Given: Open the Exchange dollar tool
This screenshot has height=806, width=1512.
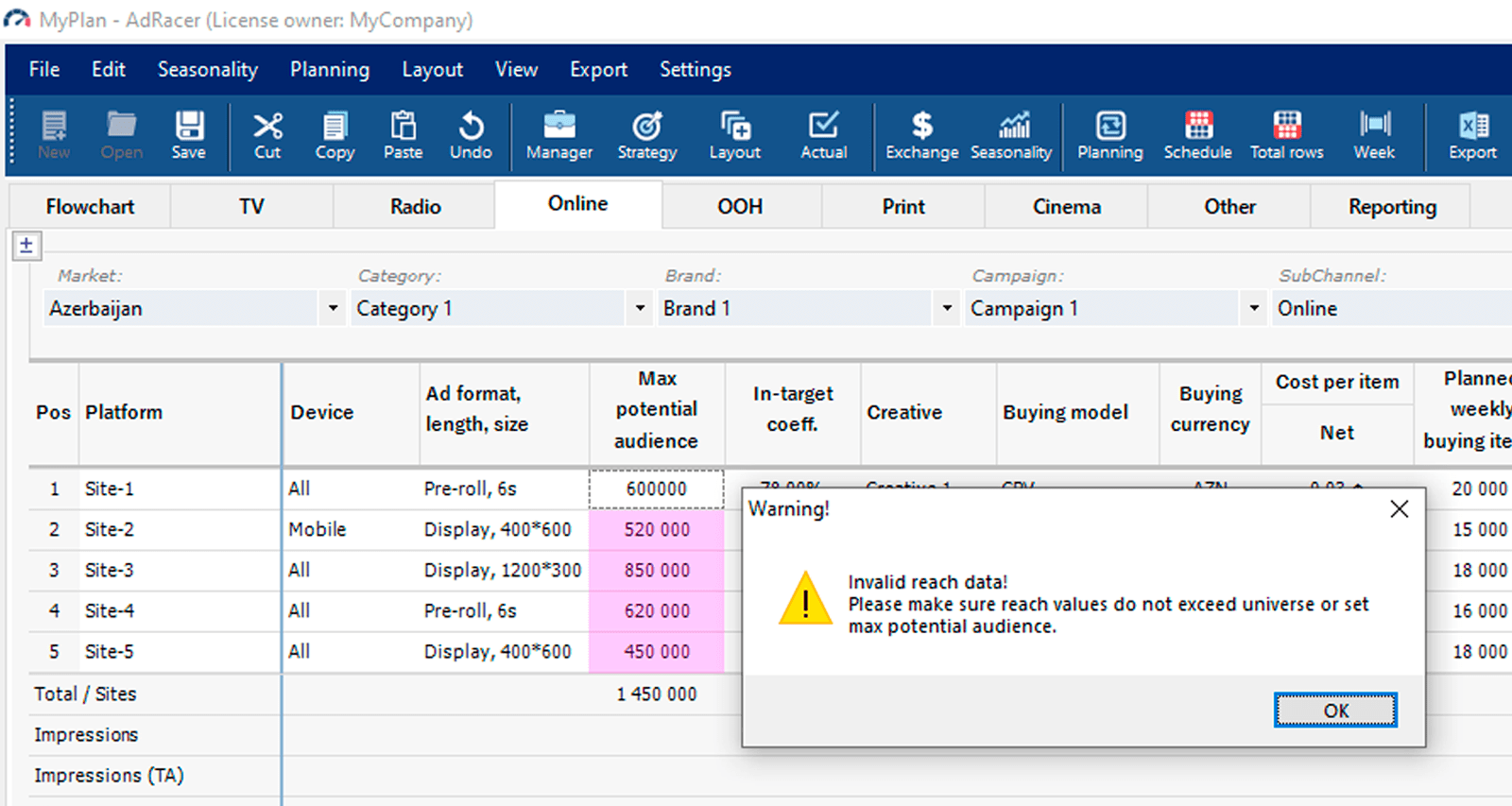Looking at the screenshot, I should point(922,135).
